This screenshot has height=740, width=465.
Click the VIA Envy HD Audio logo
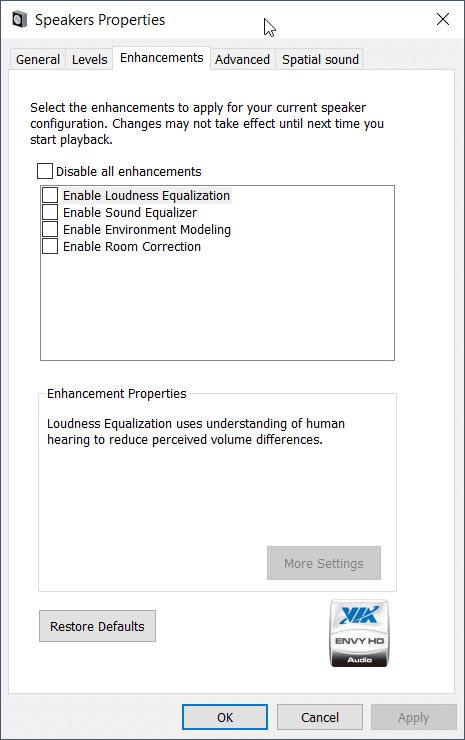pyautogui.click(x=359, y=633)
